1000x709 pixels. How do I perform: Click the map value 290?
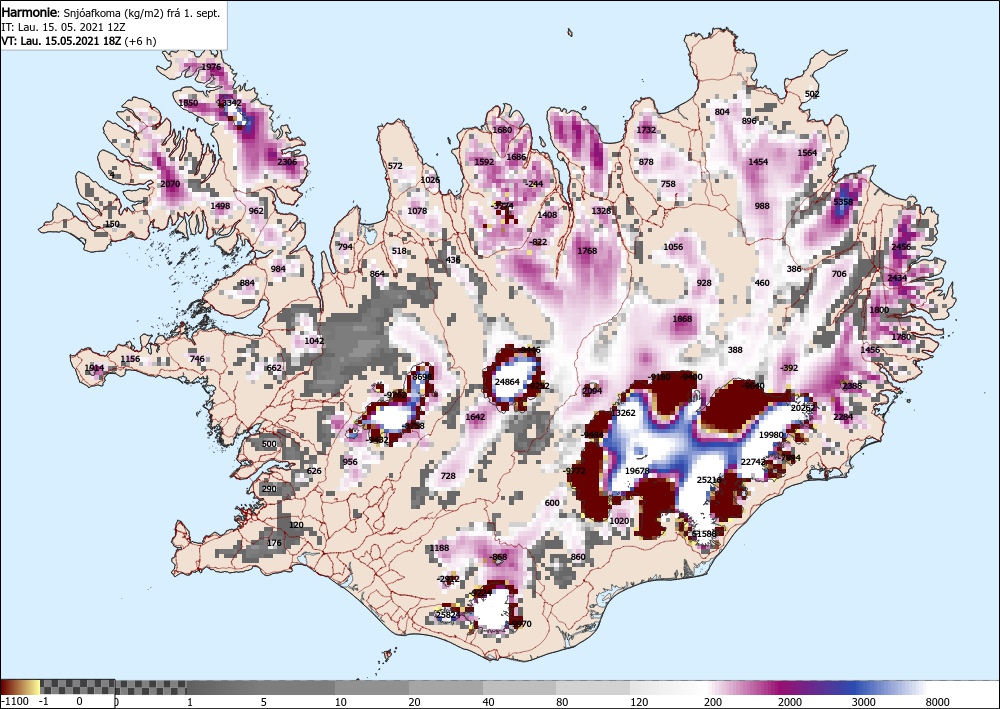point(269,489)
